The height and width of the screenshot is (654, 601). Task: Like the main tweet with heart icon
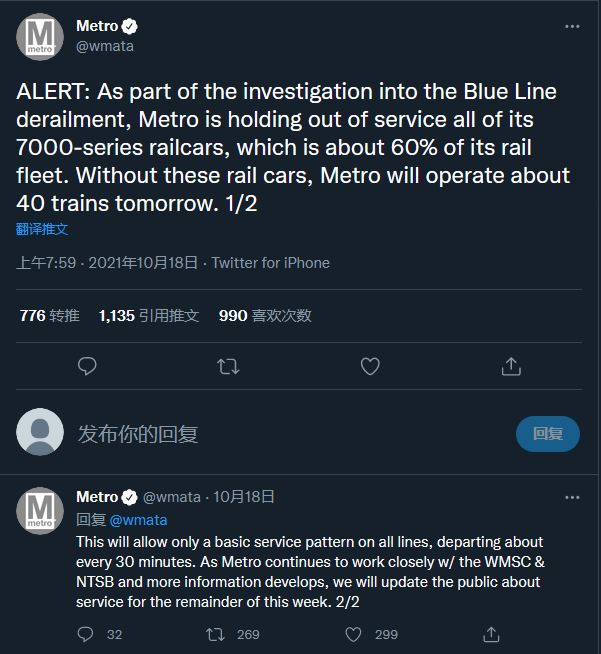pos(370,366)
